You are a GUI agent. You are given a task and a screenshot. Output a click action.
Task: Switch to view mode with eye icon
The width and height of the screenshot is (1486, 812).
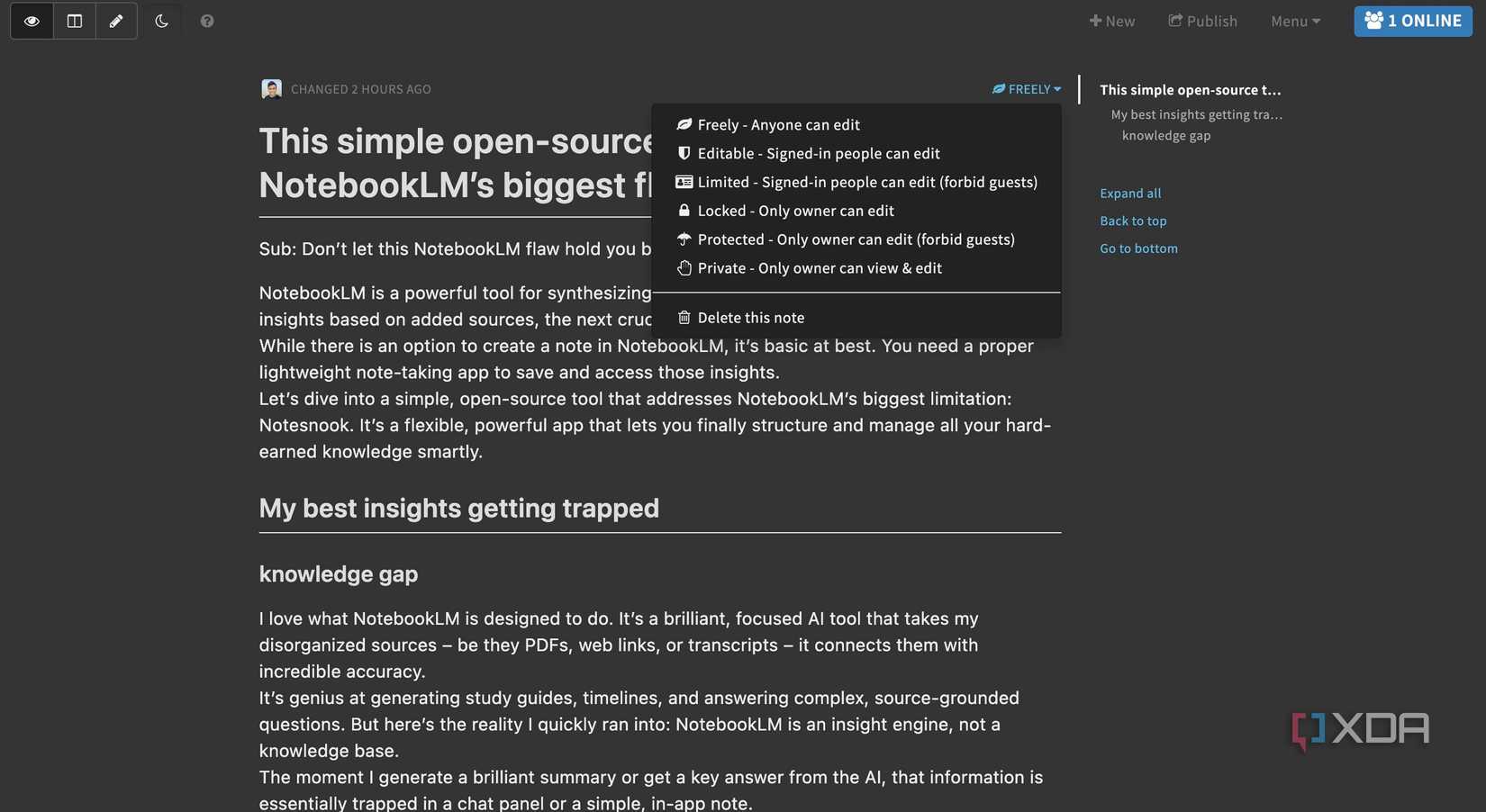tap(32, 21)
